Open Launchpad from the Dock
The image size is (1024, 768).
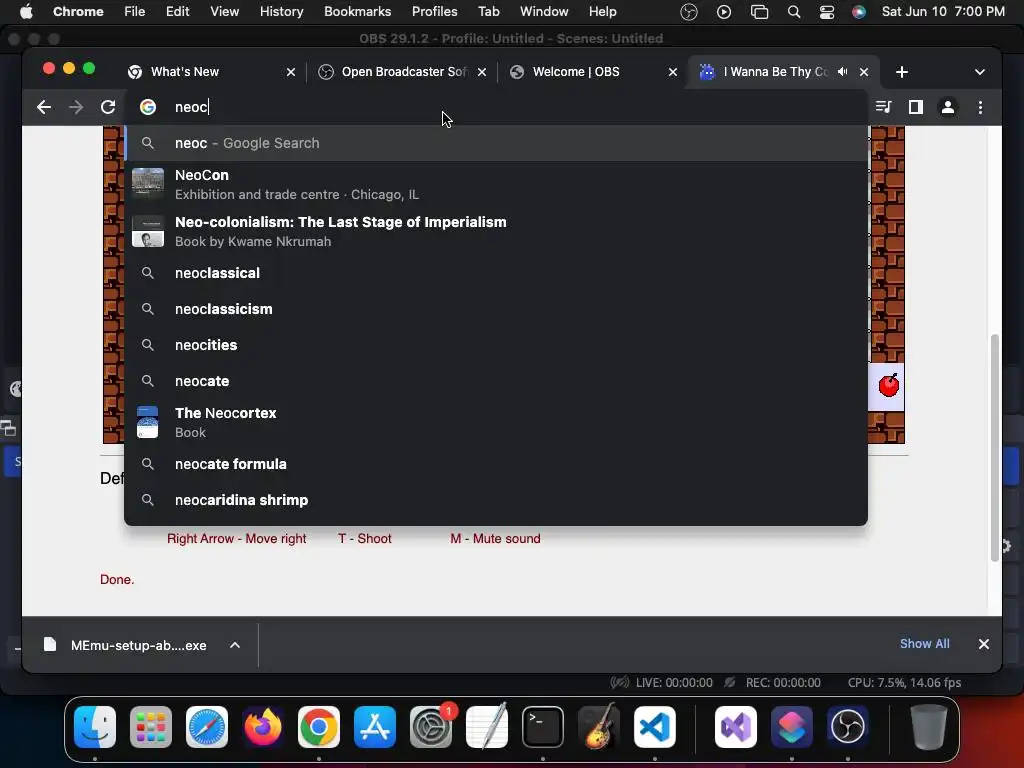click(151, 726)
